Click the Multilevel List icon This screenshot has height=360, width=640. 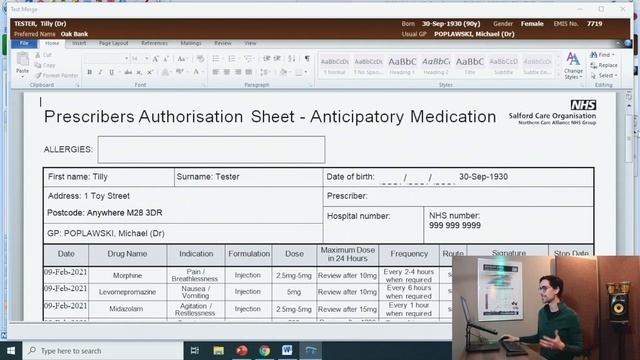248,59
